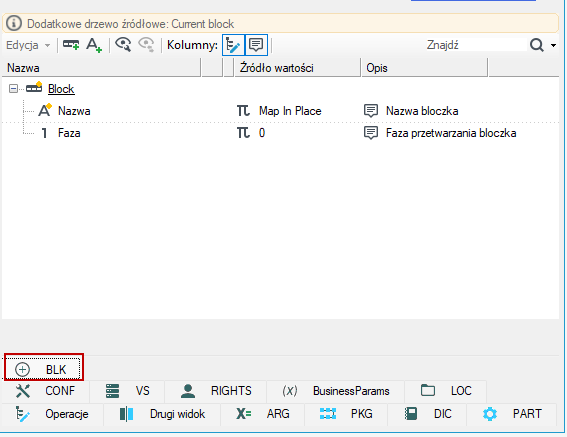Click the Źródło wartości column header
The width and height of the screenshot is (567, 437).
(x=298, y=68)
